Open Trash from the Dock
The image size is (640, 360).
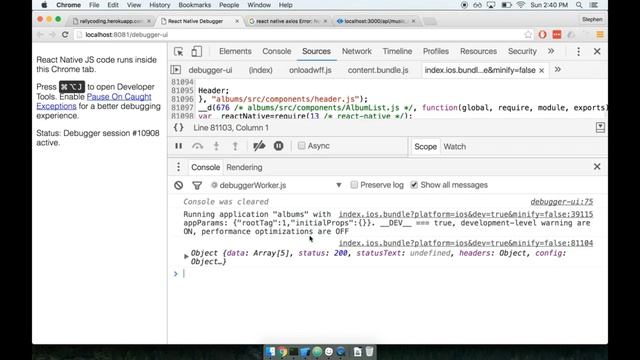click(x=369, y=351)
